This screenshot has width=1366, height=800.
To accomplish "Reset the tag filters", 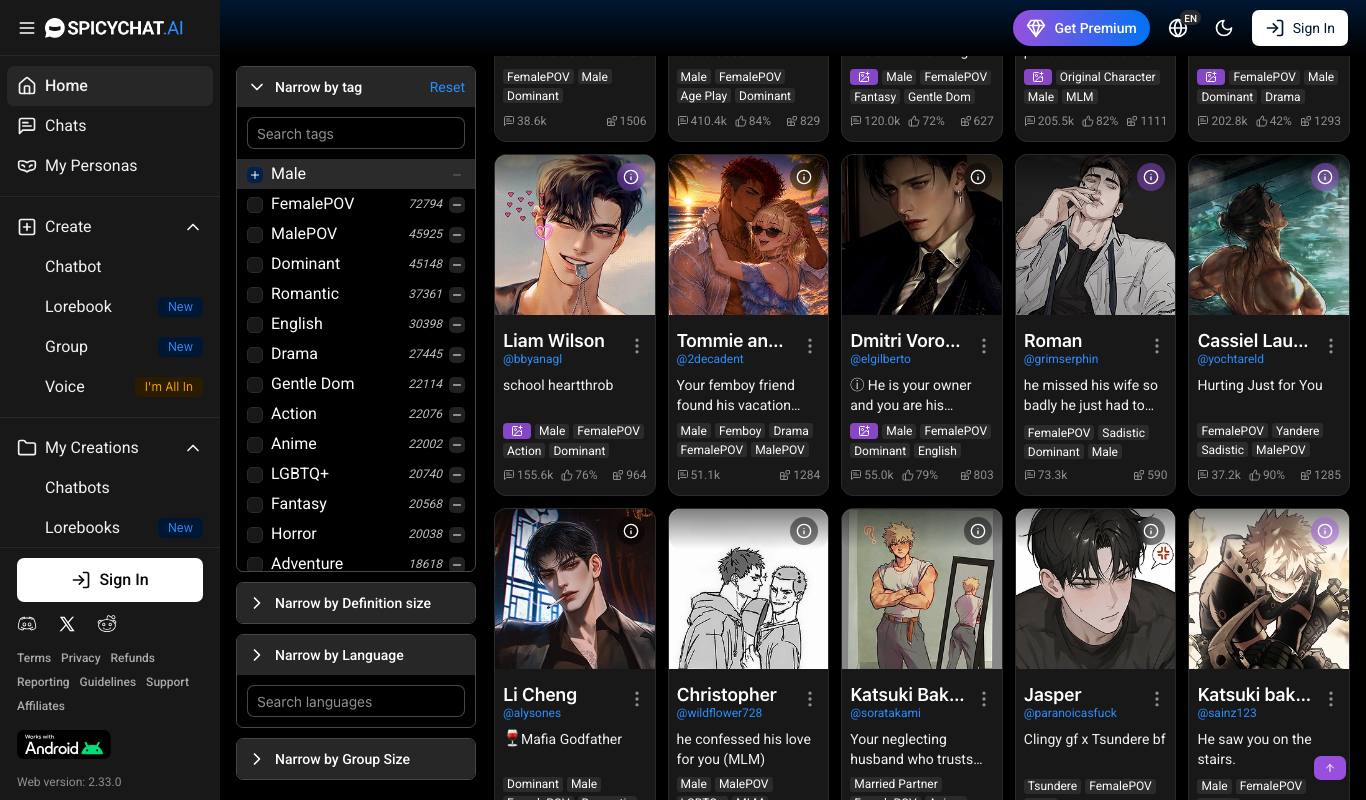I will 447,87.
